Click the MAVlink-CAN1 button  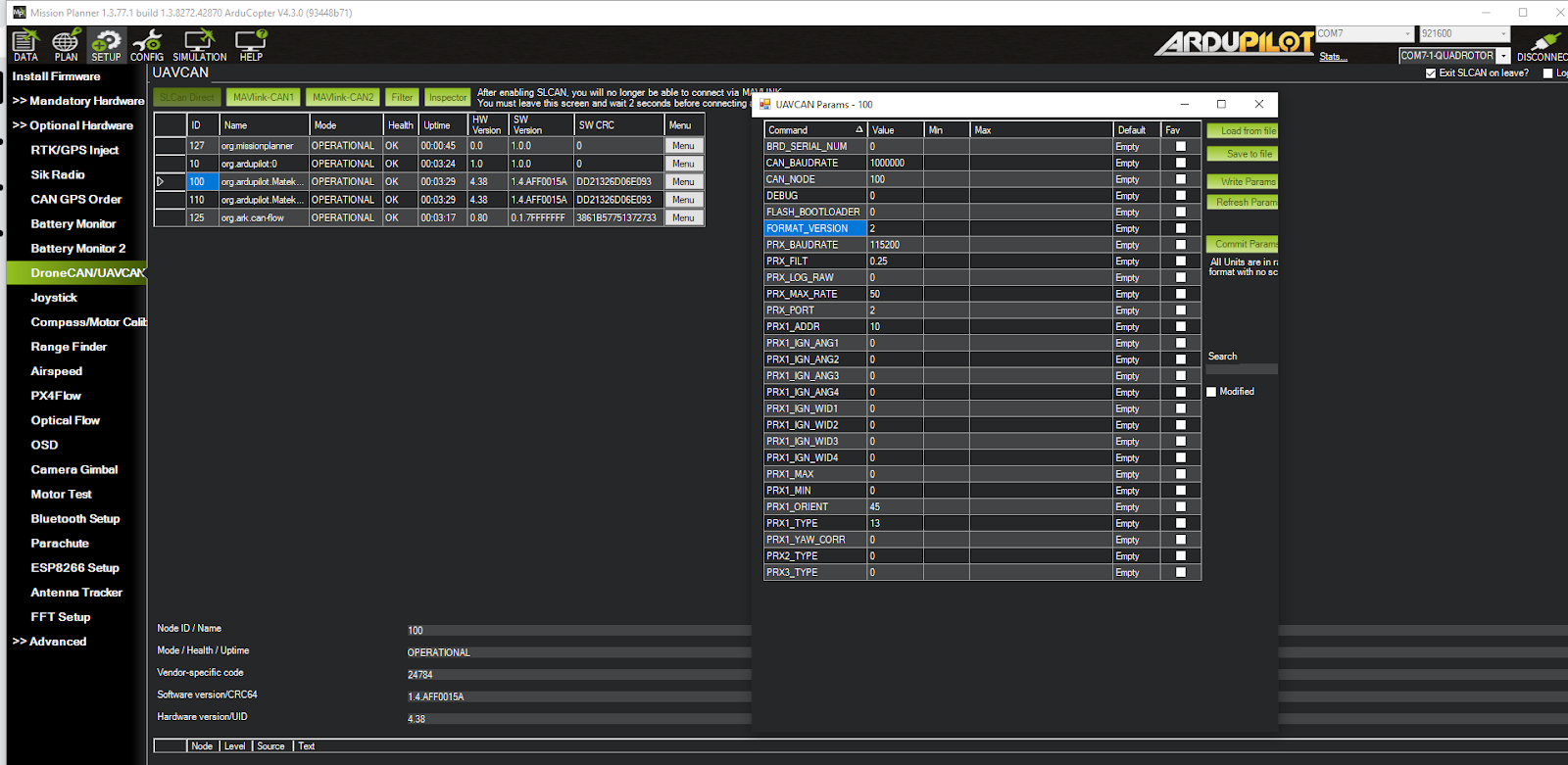pyautogui.click(x=264, y=97)
